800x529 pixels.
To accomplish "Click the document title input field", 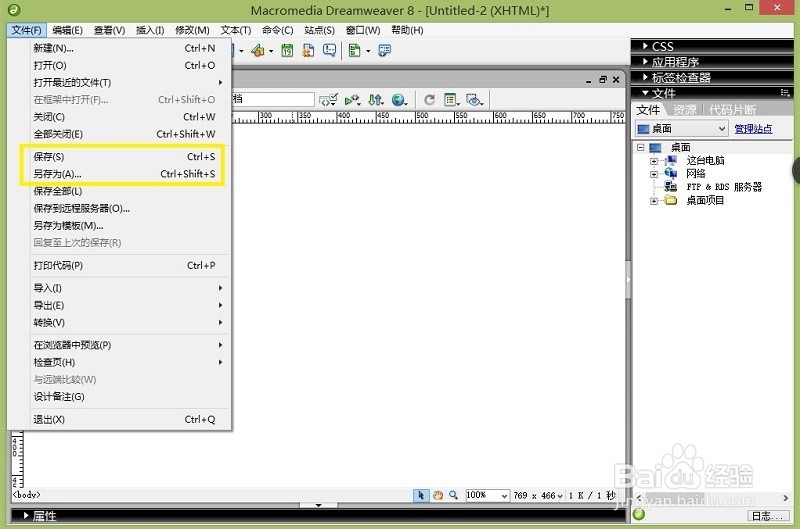I will [273, 99].
